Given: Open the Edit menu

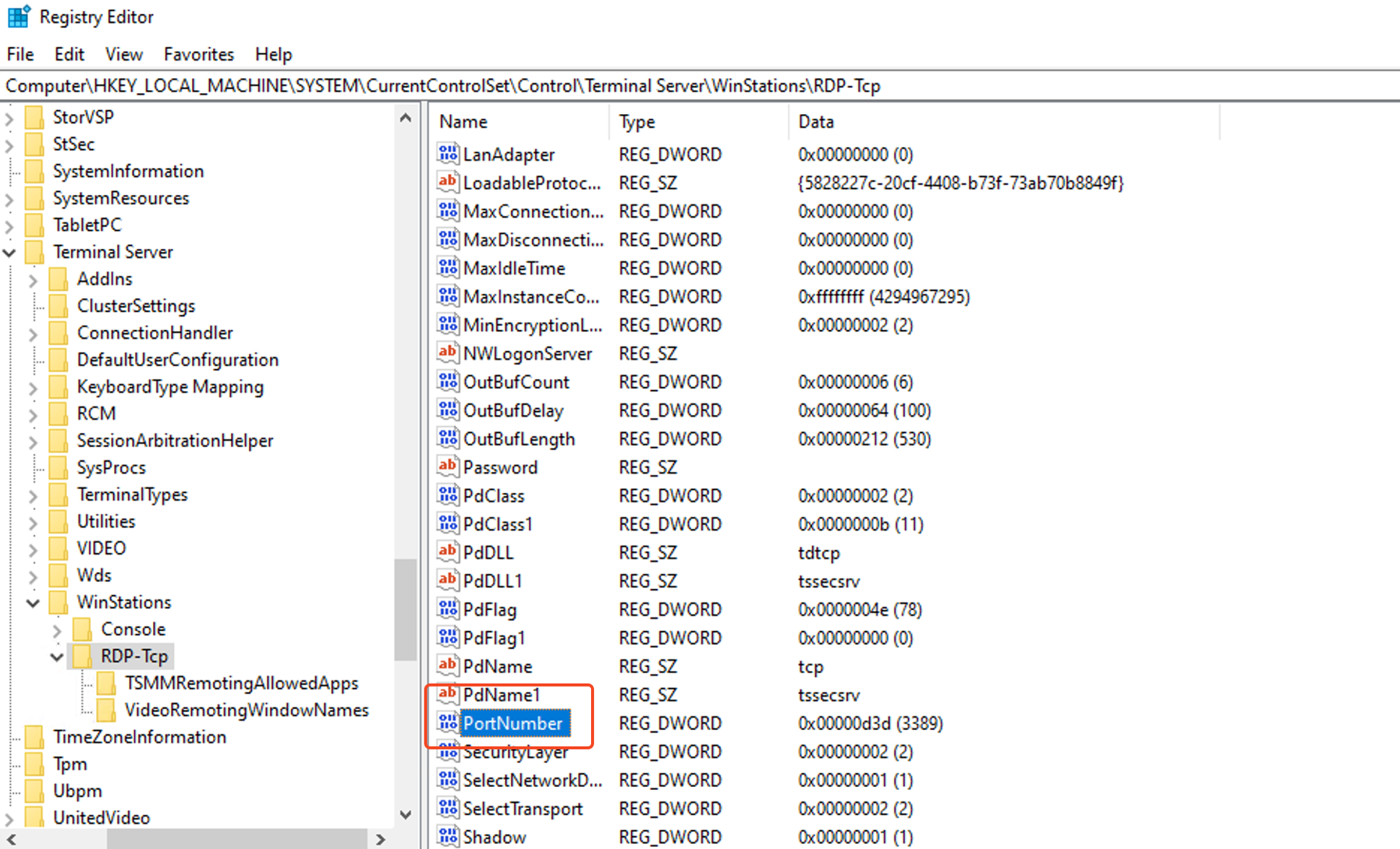Looking at the screenshot, I should 69,54.
